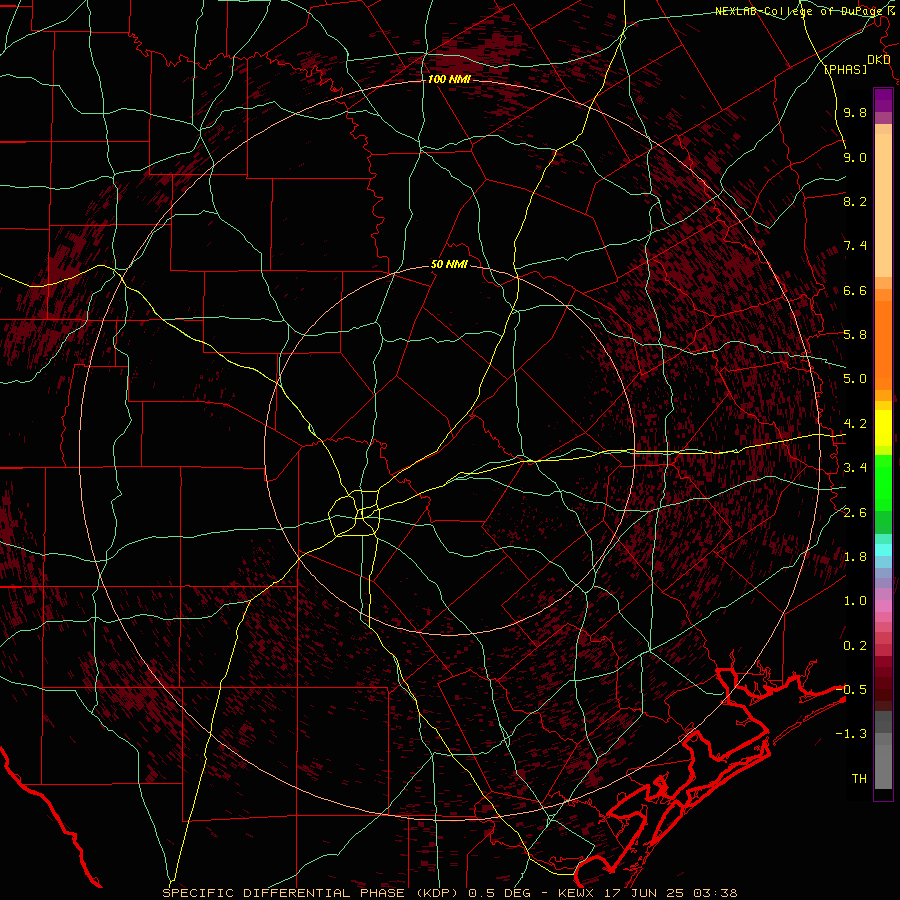Pick the purple band atop the color bar
The width and height of the screenshot is (900, 900).
pyautogui.click(x=883, y=101)
